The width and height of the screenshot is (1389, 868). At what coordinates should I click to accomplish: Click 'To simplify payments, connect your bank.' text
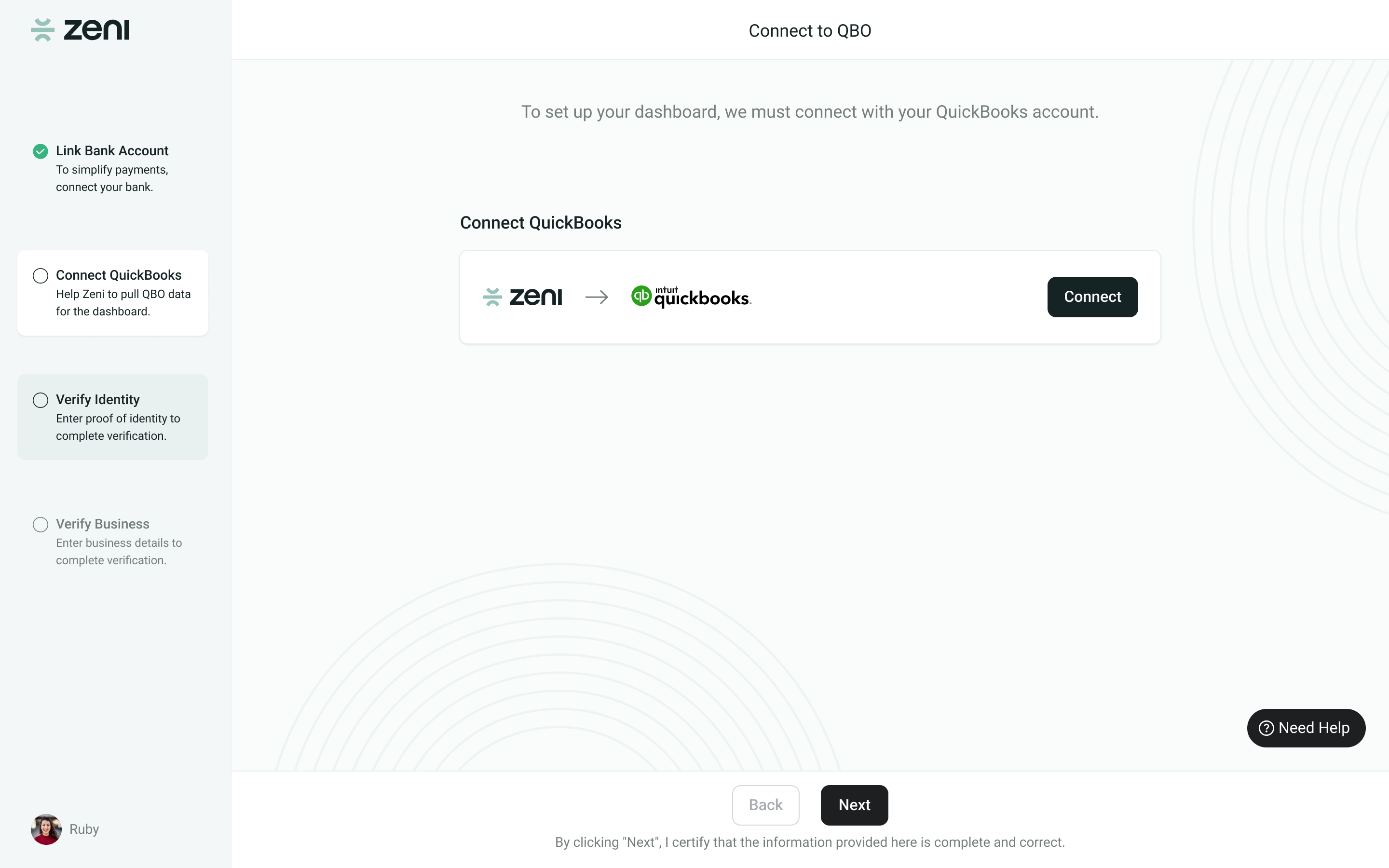coord(112,178)
